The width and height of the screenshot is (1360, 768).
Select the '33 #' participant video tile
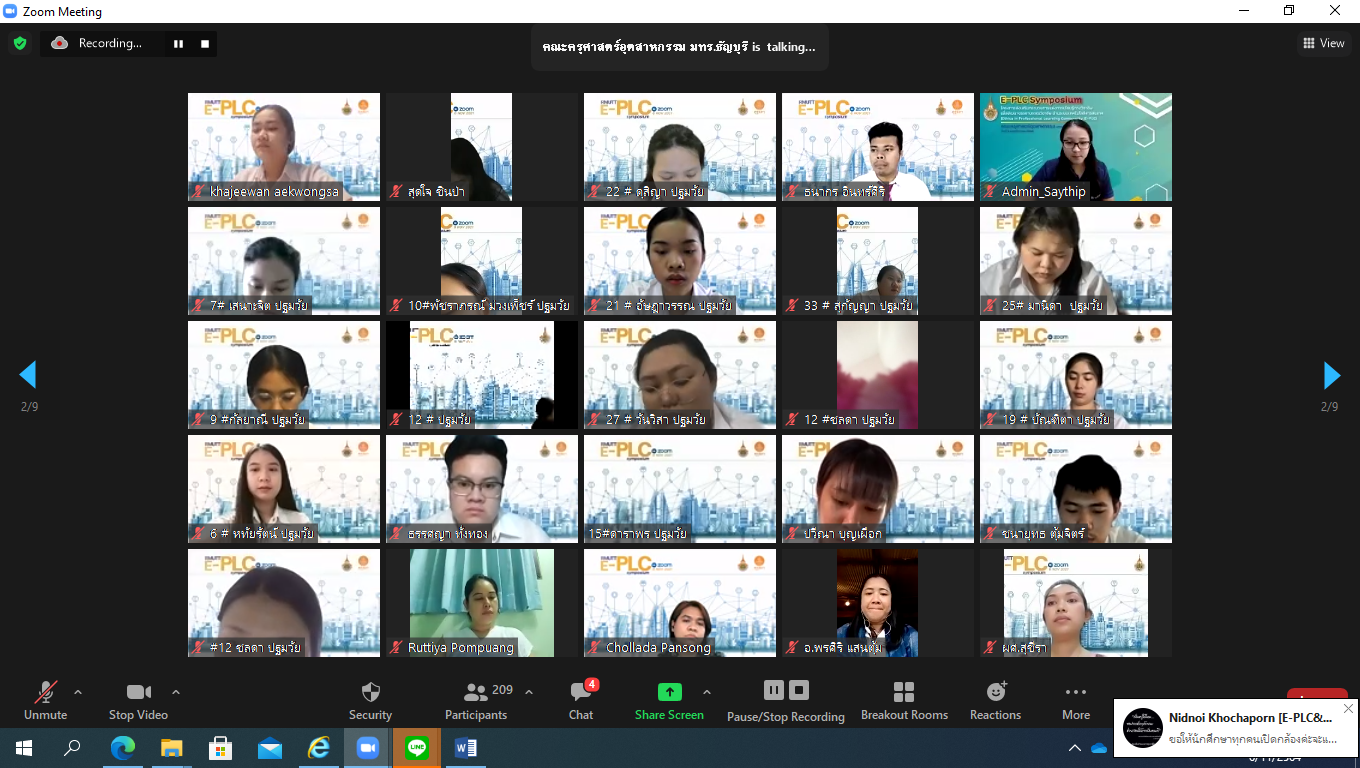(x=878, y=261)
